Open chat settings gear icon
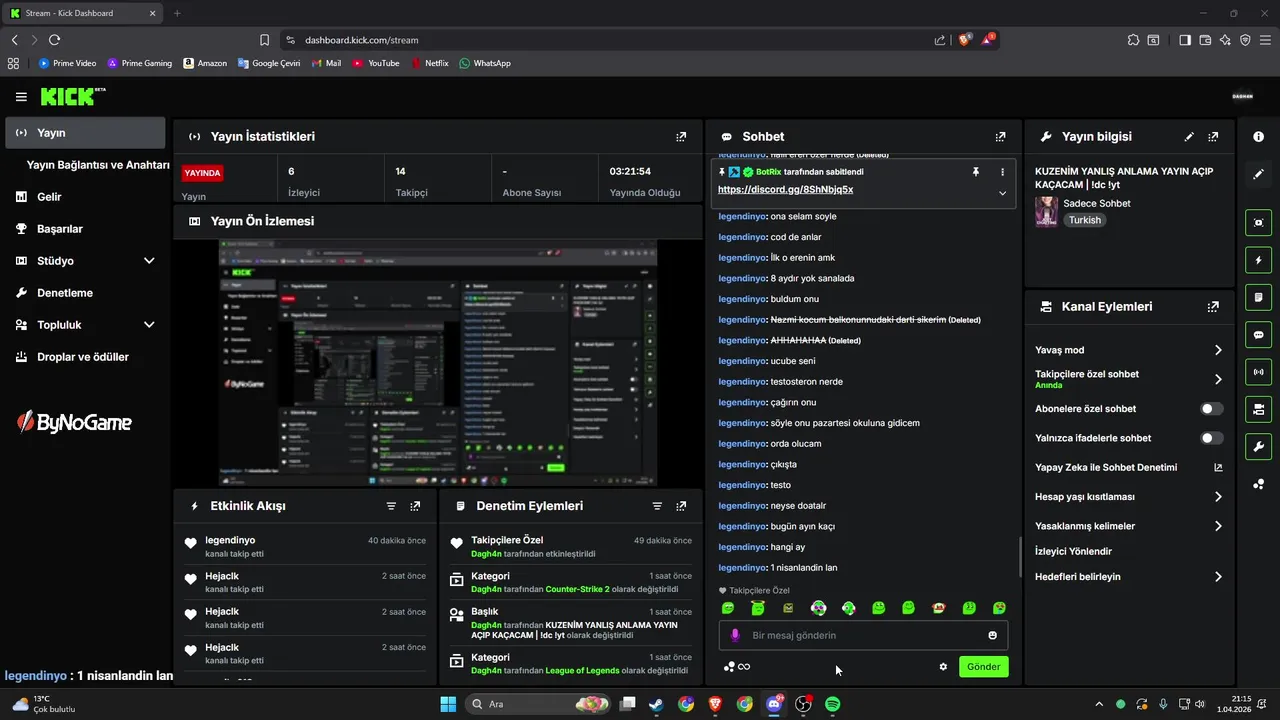The image size is (1280, 720). click(x=943, y=667)
